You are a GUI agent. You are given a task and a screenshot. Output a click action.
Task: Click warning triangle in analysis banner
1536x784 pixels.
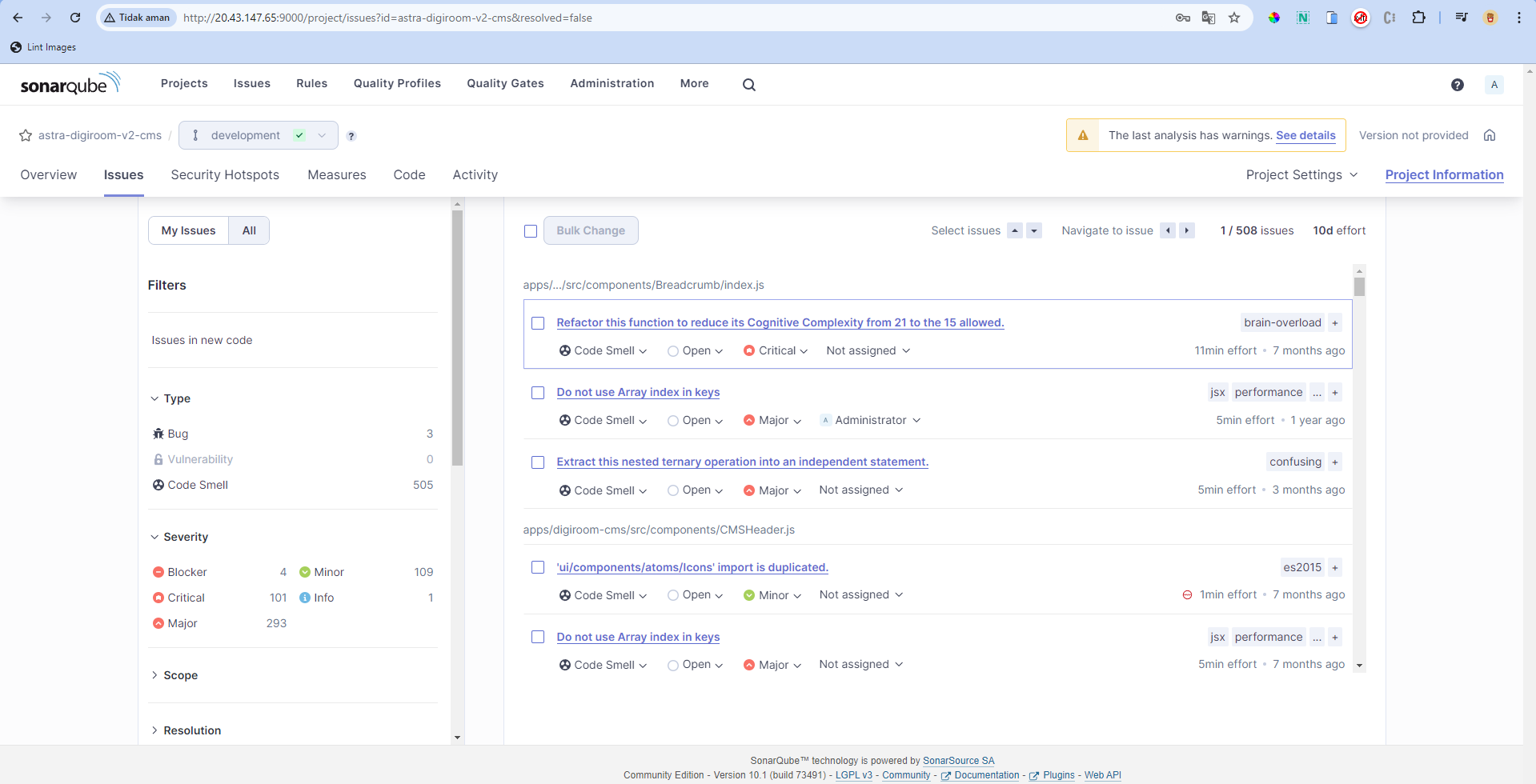pyautogui.click(x=1083, y=135)
